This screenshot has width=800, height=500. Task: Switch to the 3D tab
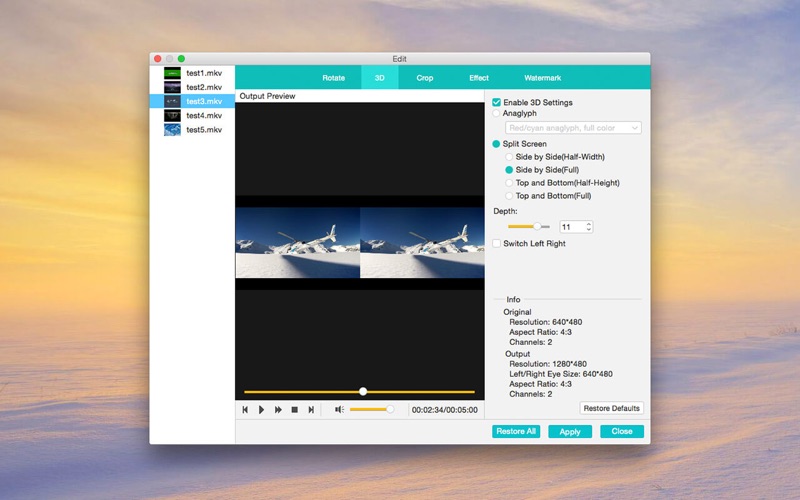[x=380, y=78]
